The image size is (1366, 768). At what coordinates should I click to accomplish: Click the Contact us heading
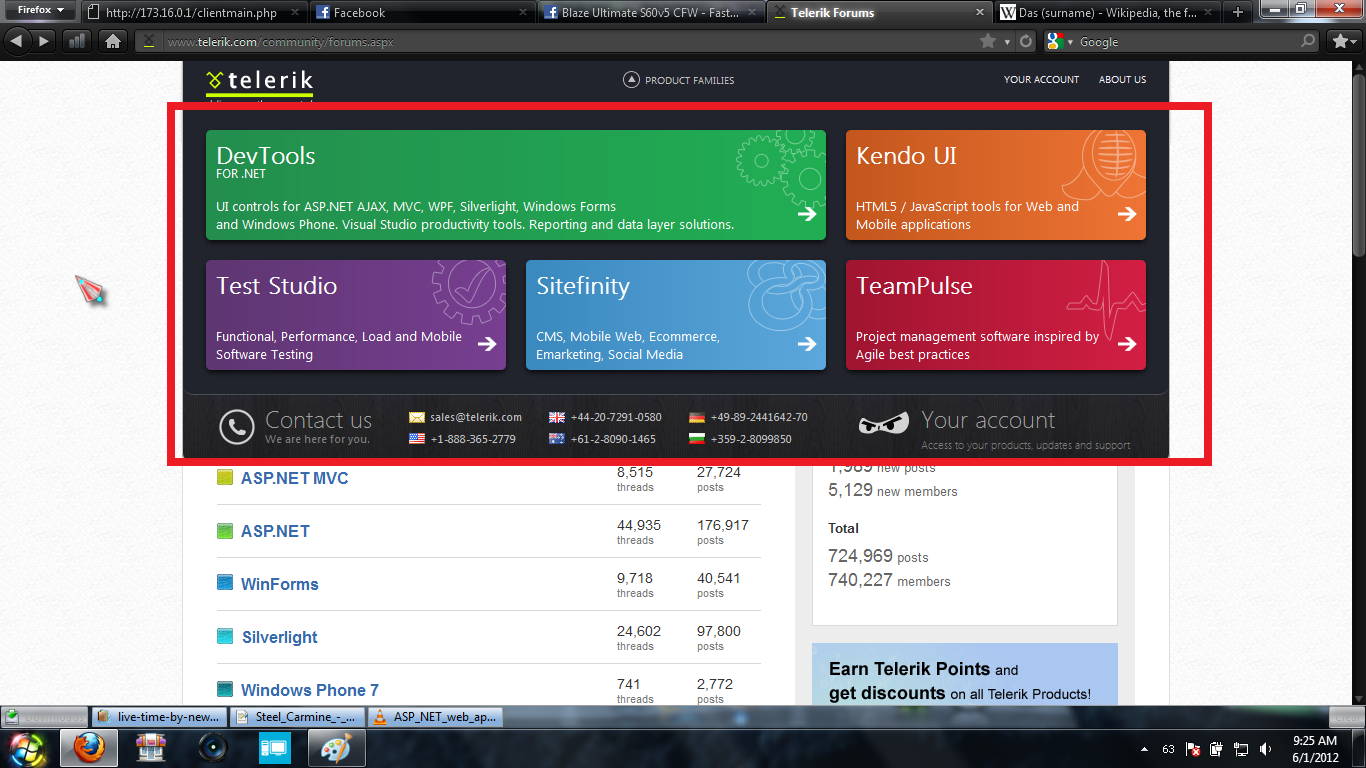tap(318, 420)
